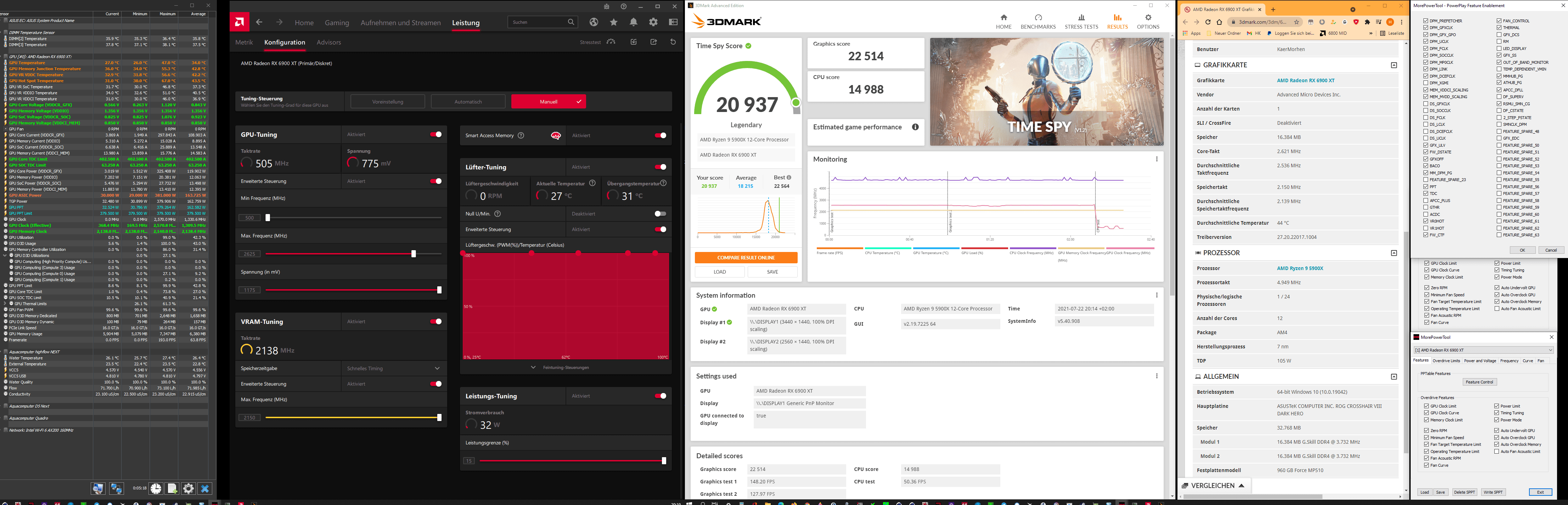Open the Monitoring three-dot menu in 3DMark

pyautogui.click(x=1157, y=159)
